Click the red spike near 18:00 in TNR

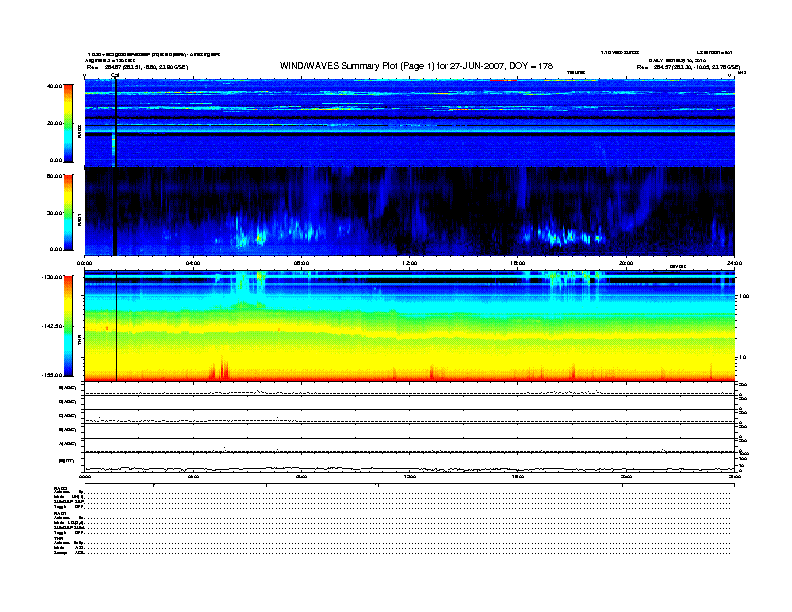point(573,372)
